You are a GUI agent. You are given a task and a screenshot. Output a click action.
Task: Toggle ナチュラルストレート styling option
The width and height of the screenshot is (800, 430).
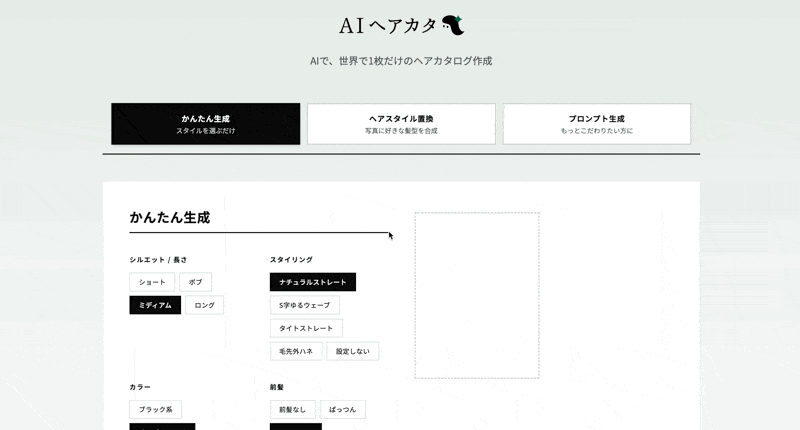(x=313, y=282)
